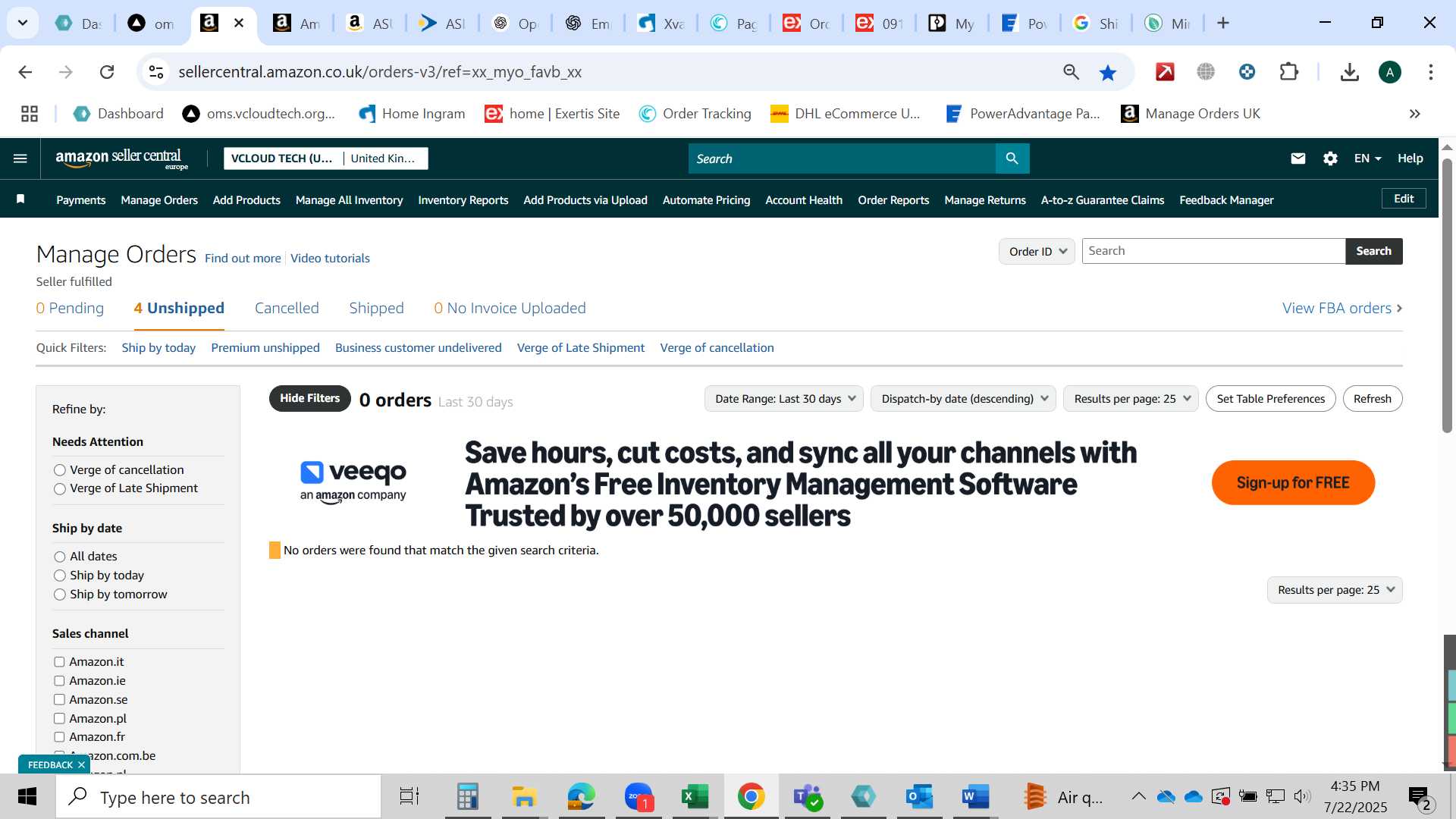1456x819 pixels.
Task: Open View FBA orders link
Action: tap(1342, 308)
